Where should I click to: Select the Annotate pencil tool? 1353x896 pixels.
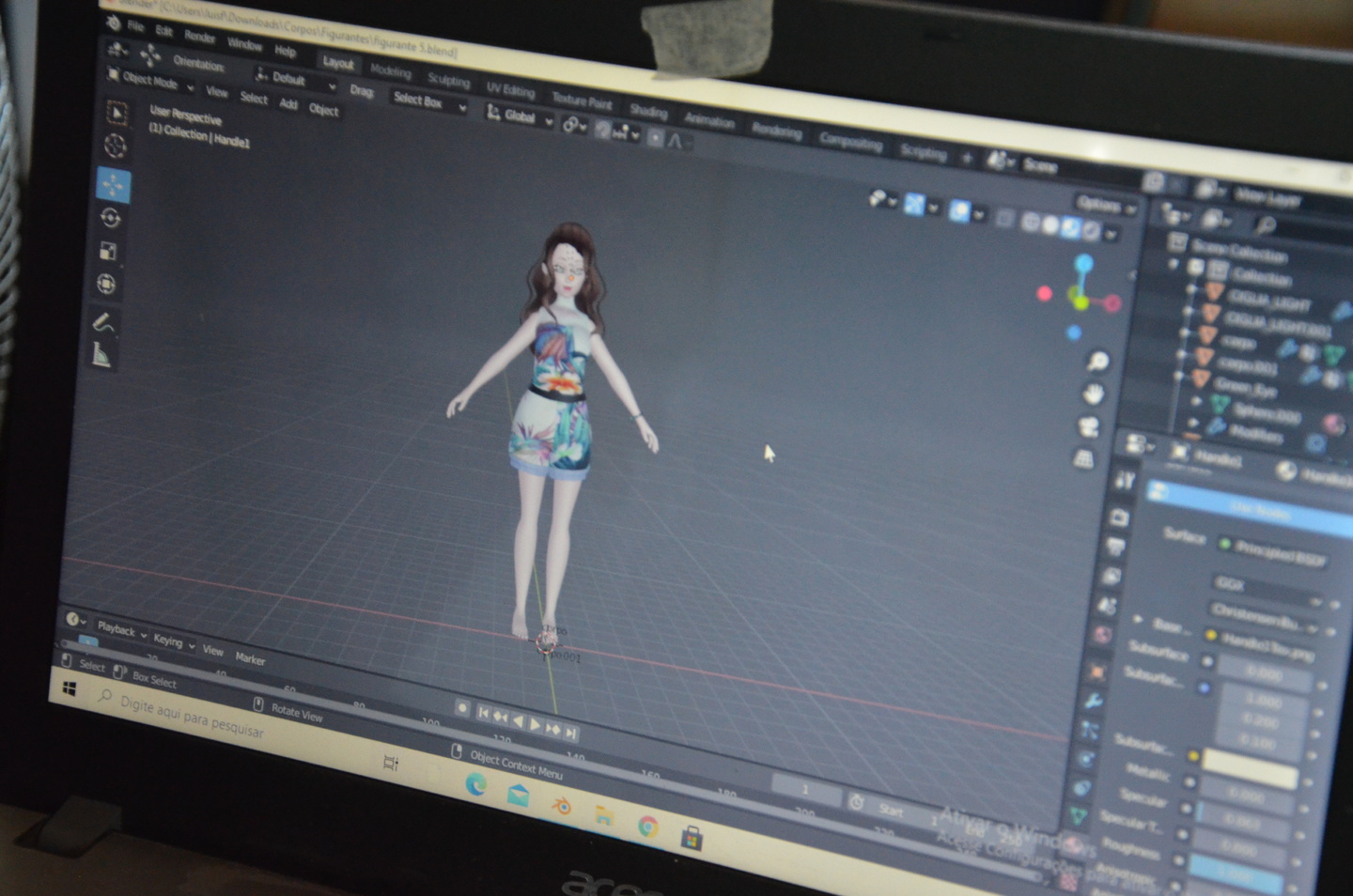click(103, 323)
